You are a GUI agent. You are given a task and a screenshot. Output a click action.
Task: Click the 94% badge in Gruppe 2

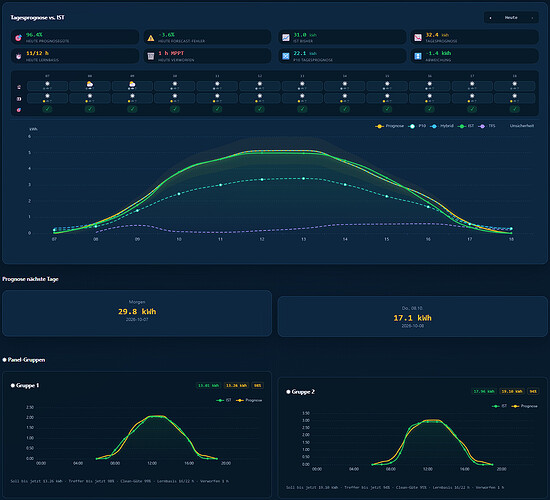point(534,391)
